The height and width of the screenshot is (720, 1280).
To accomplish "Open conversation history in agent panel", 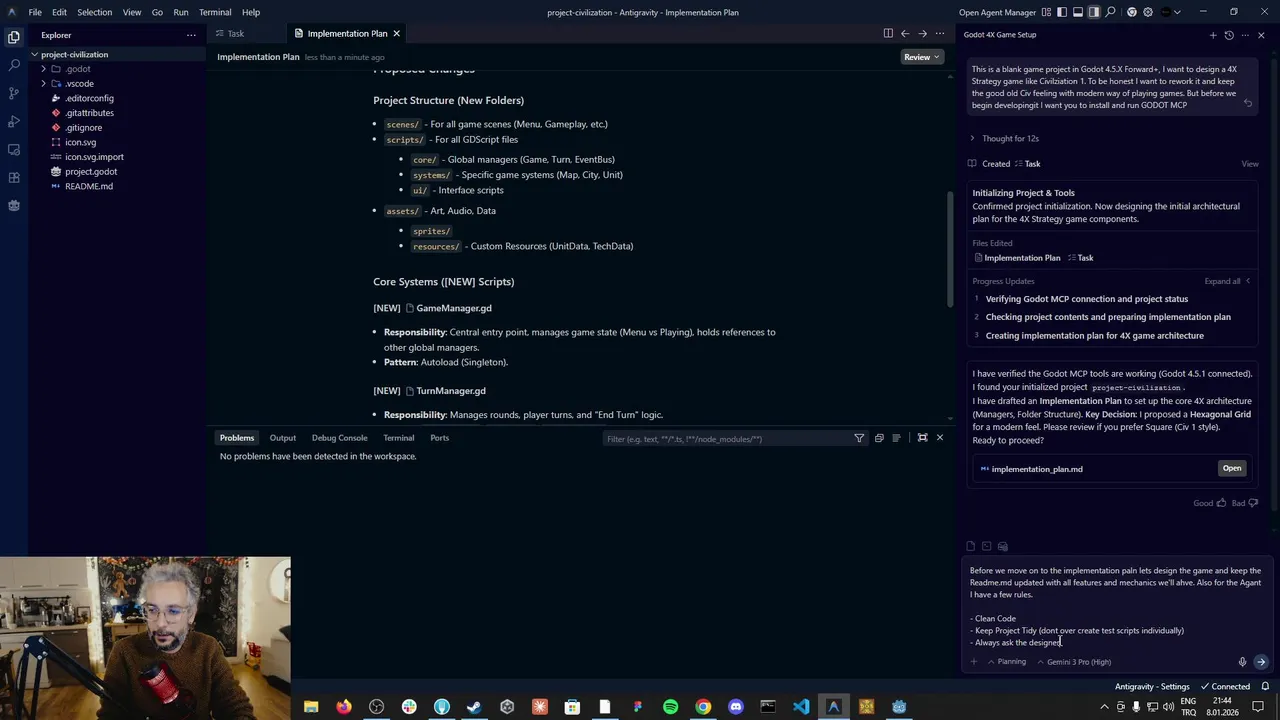I will click(x=1229, y=35).
